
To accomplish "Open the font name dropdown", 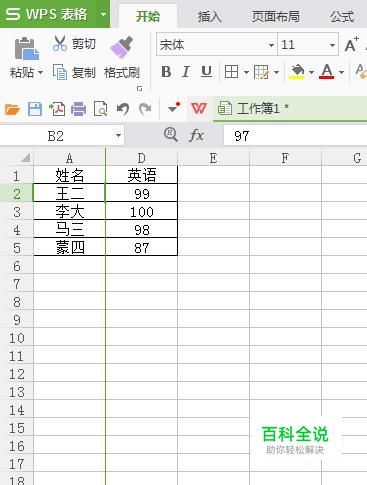I will pos(271,45).
